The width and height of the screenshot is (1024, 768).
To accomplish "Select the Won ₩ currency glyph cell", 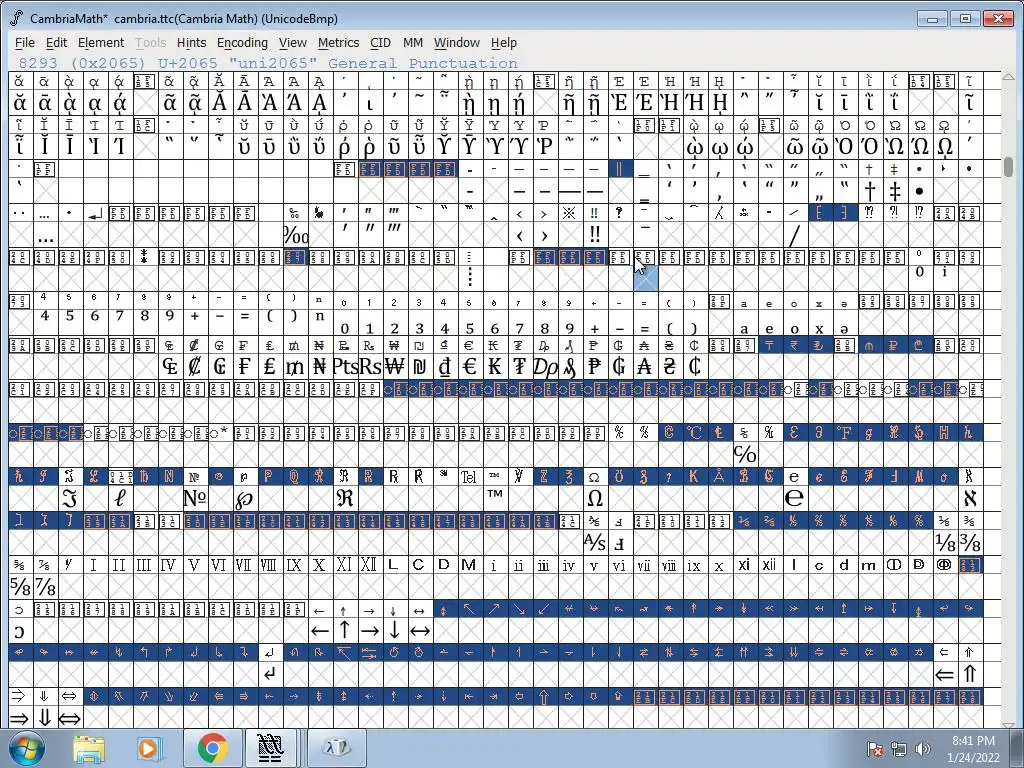I will 394,366.
